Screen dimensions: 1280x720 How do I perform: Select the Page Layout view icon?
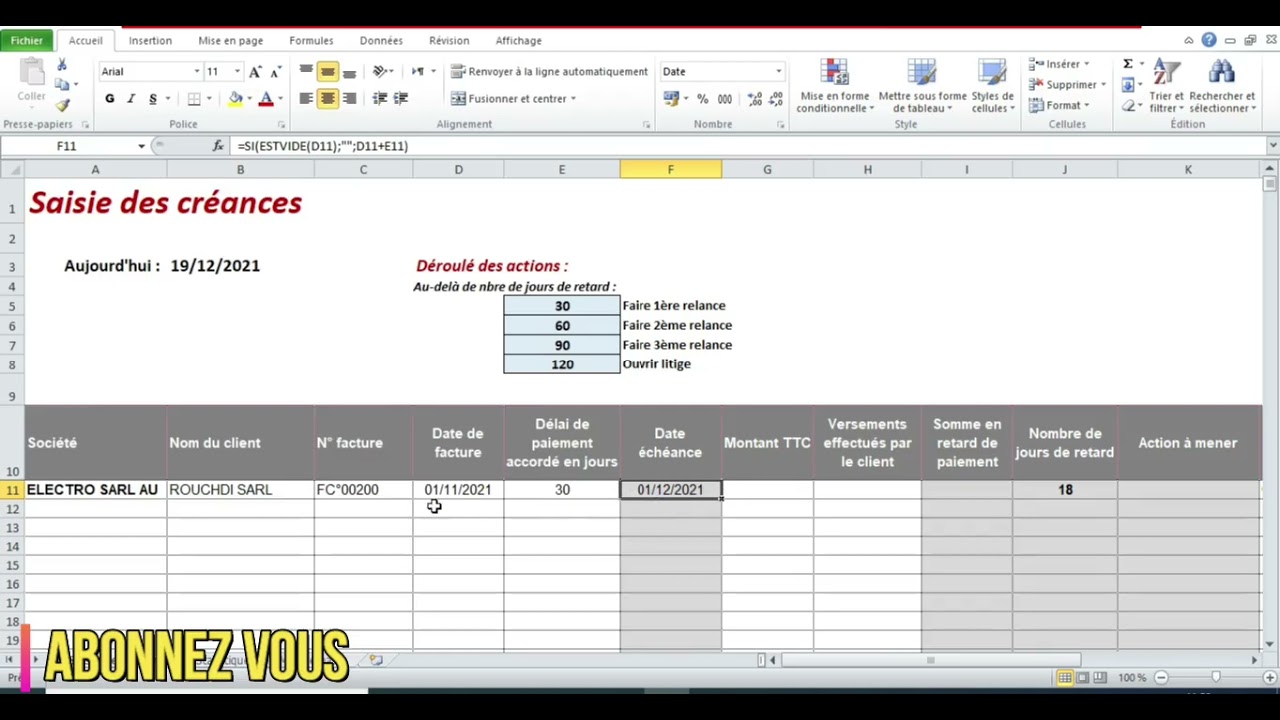point(1083,678)
